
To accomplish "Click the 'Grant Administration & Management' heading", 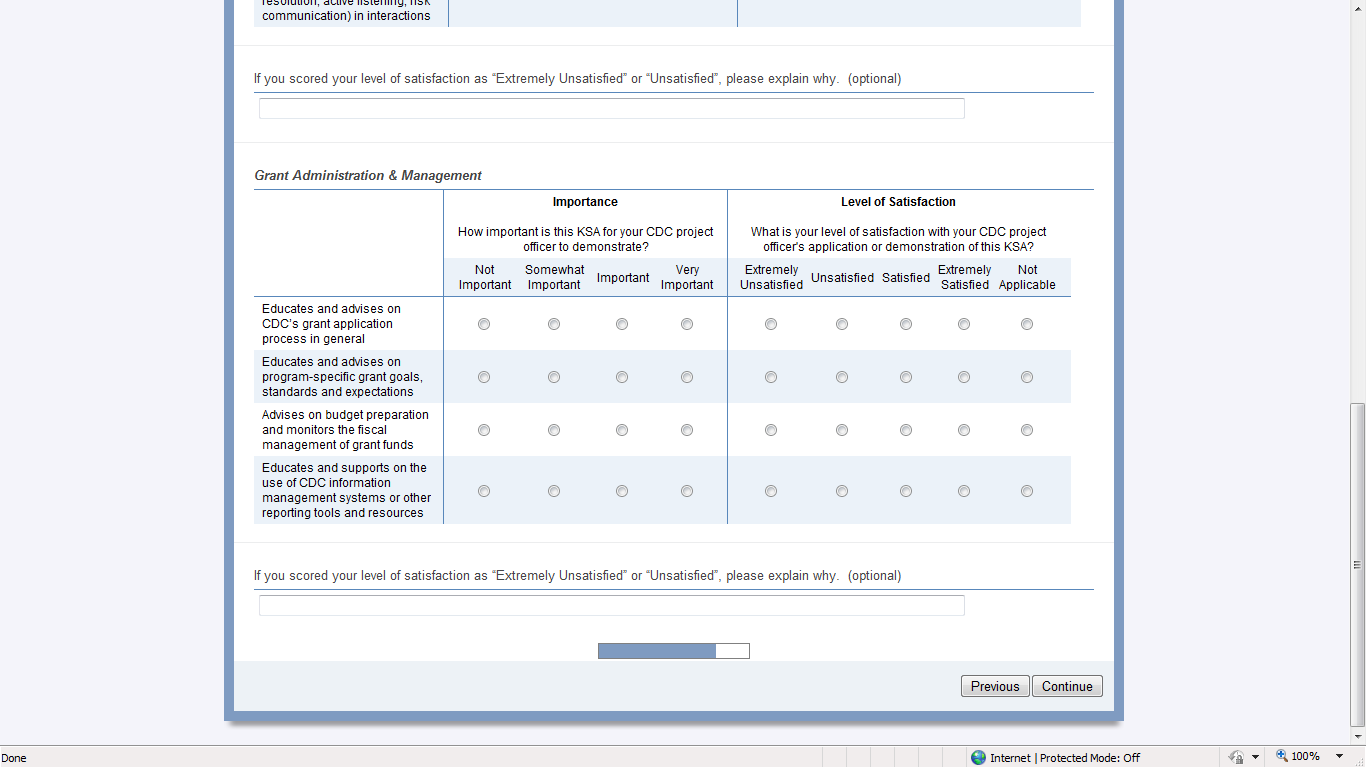I will tap(368, 175).
